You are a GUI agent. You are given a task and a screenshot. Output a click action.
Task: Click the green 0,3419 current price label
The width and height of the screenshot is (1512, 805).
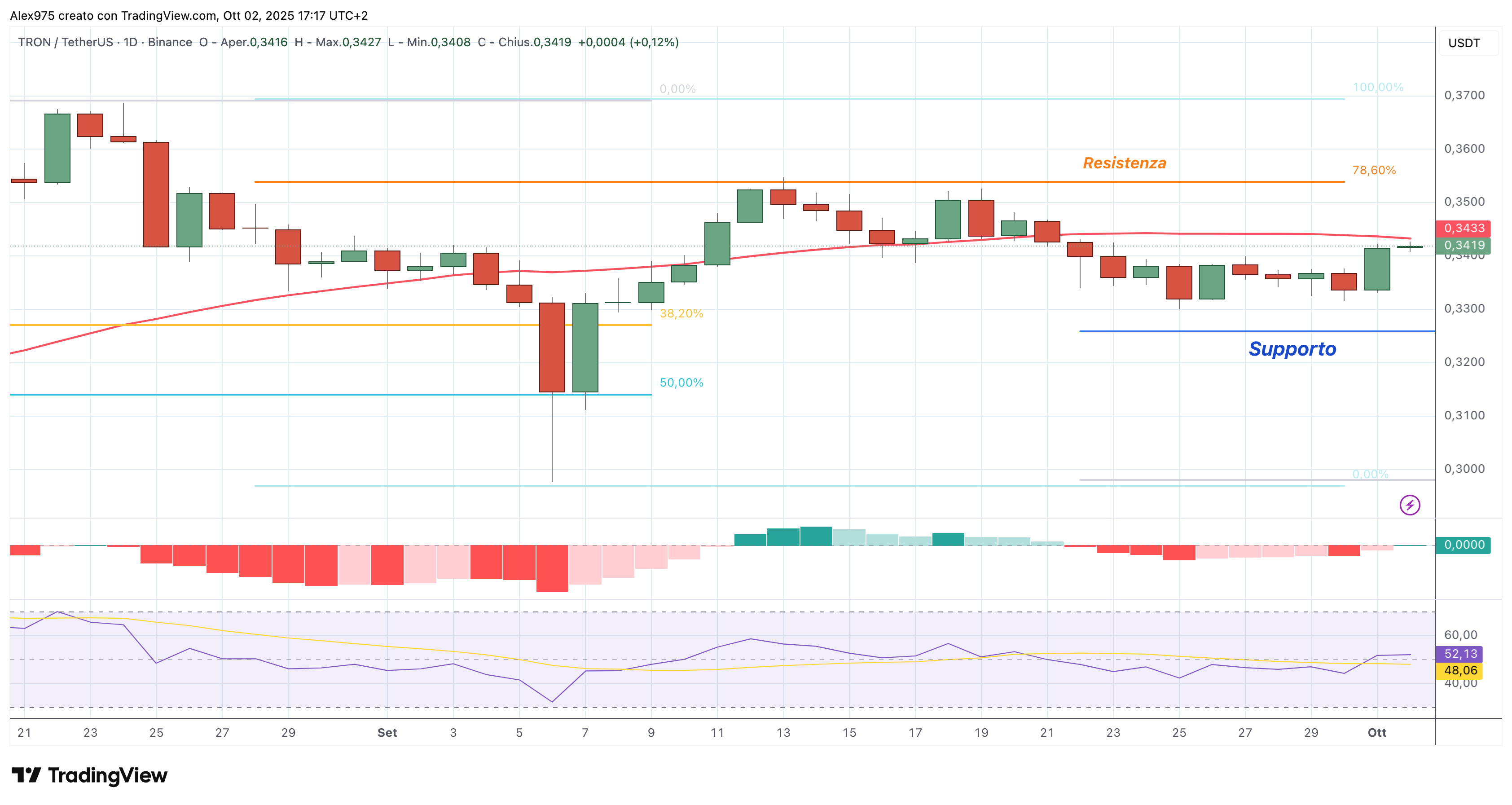coord(1464,246)
